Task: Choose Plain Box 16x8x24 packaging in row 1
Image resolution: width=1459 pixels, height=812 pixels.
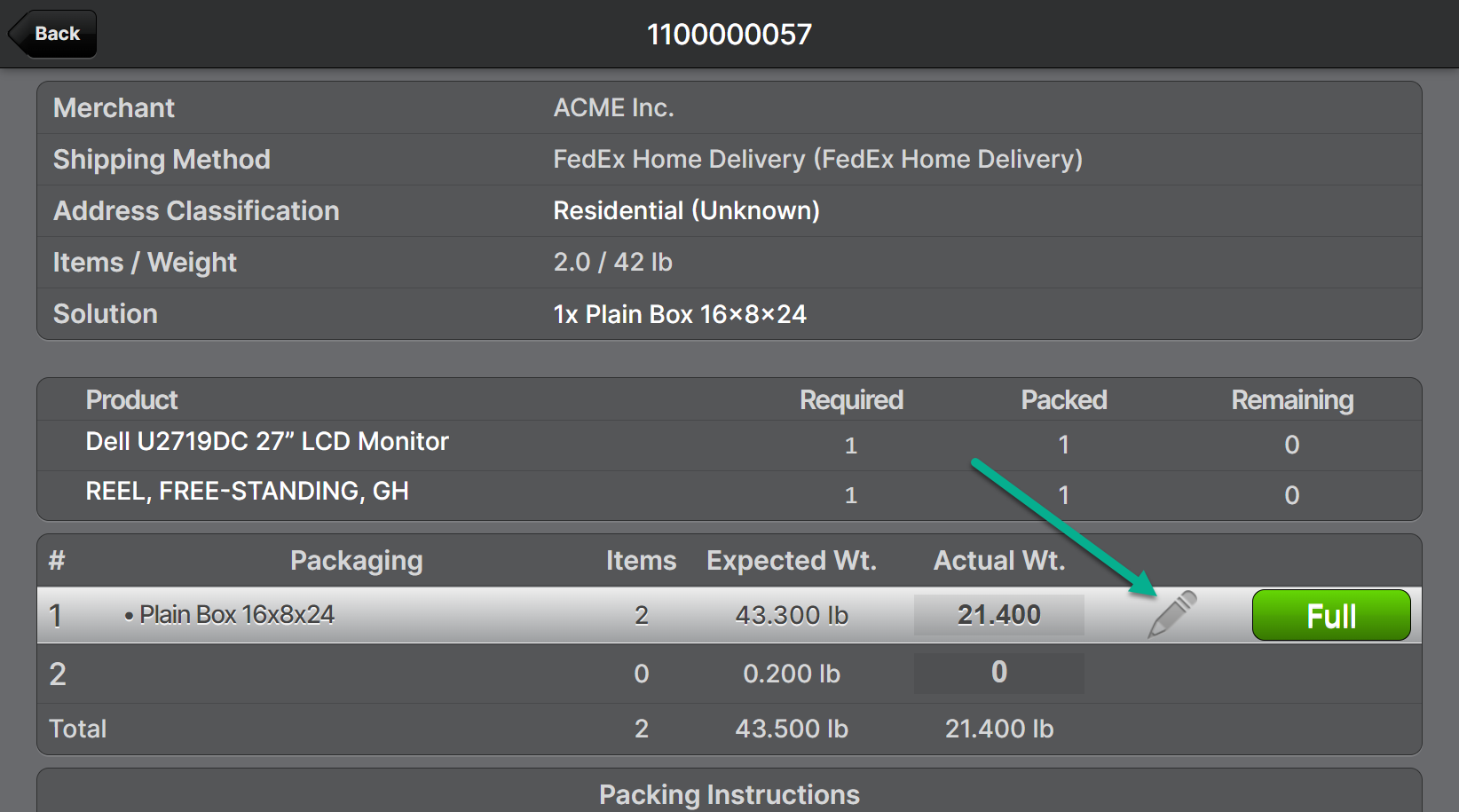Action: [x=236, y=615]
